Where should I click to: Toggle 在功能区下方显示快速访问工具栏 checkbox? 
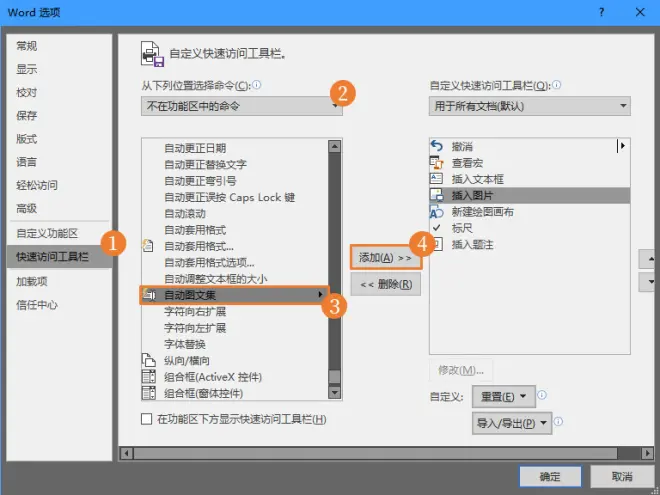click(146, 419)
